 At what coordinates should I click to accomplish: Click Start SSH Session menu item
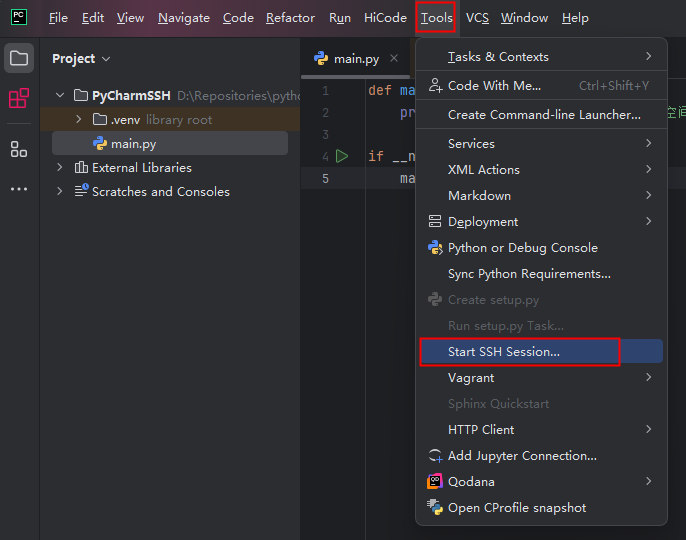coord(504,352)
